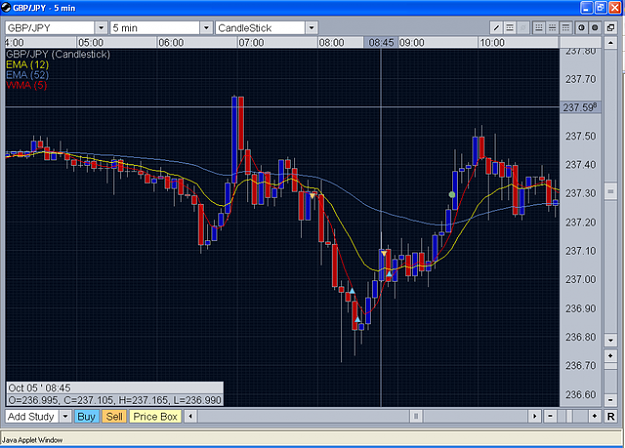Click the left arrow of the horizontal scrollbar
625x448 pixels.
tap(191, 417)
